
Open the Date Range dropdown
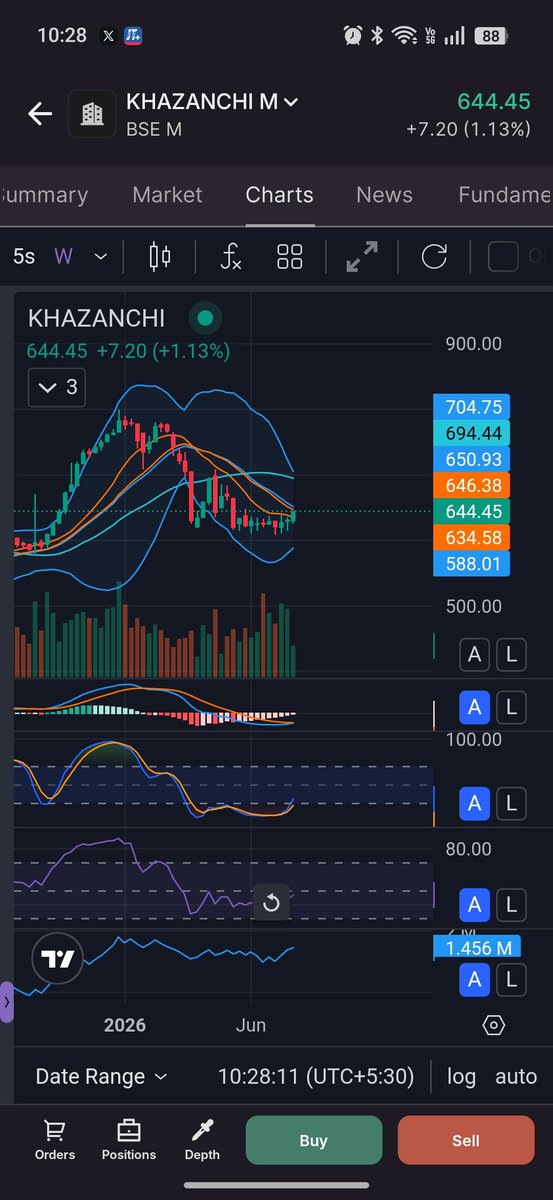[101, 1077]
